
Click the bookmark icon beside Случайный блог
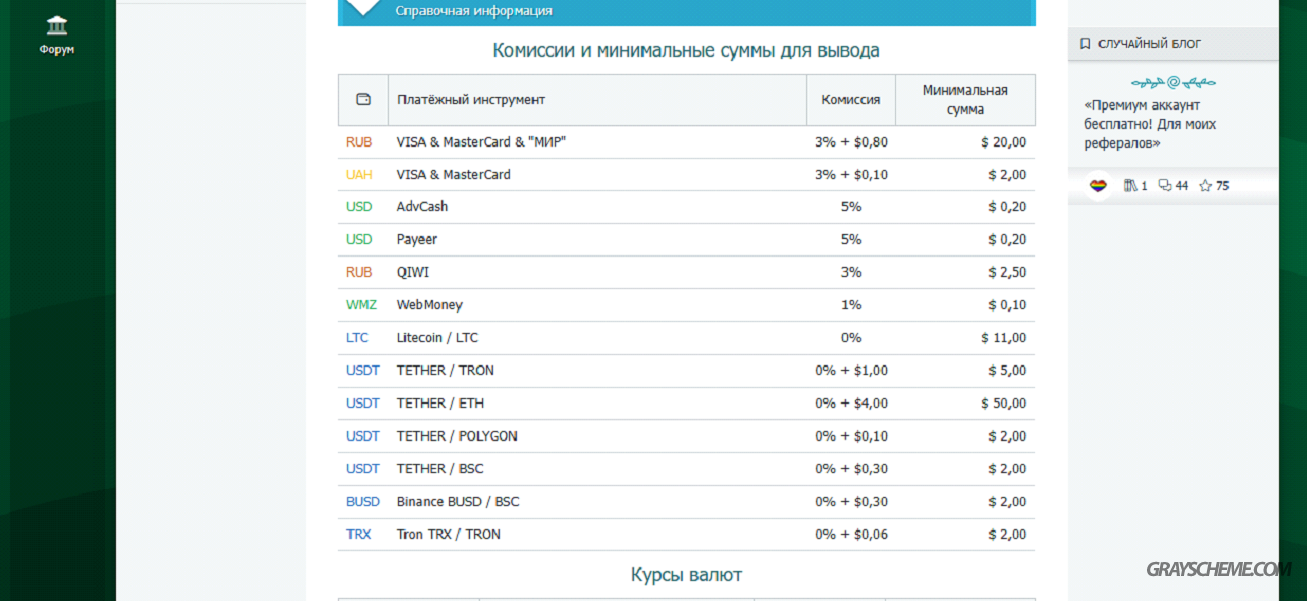pos(1085,44)
